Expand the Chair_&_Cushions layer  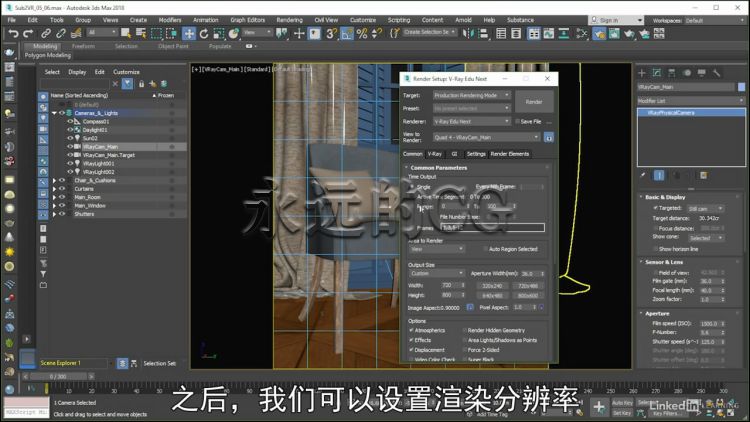tap(54, 180)
